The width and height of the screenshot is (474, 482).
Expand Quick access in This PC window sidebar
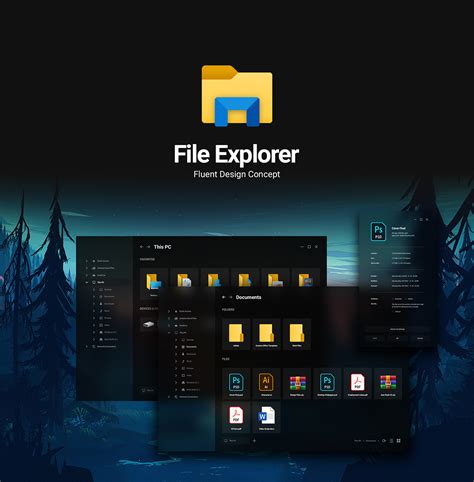(87, 261)
